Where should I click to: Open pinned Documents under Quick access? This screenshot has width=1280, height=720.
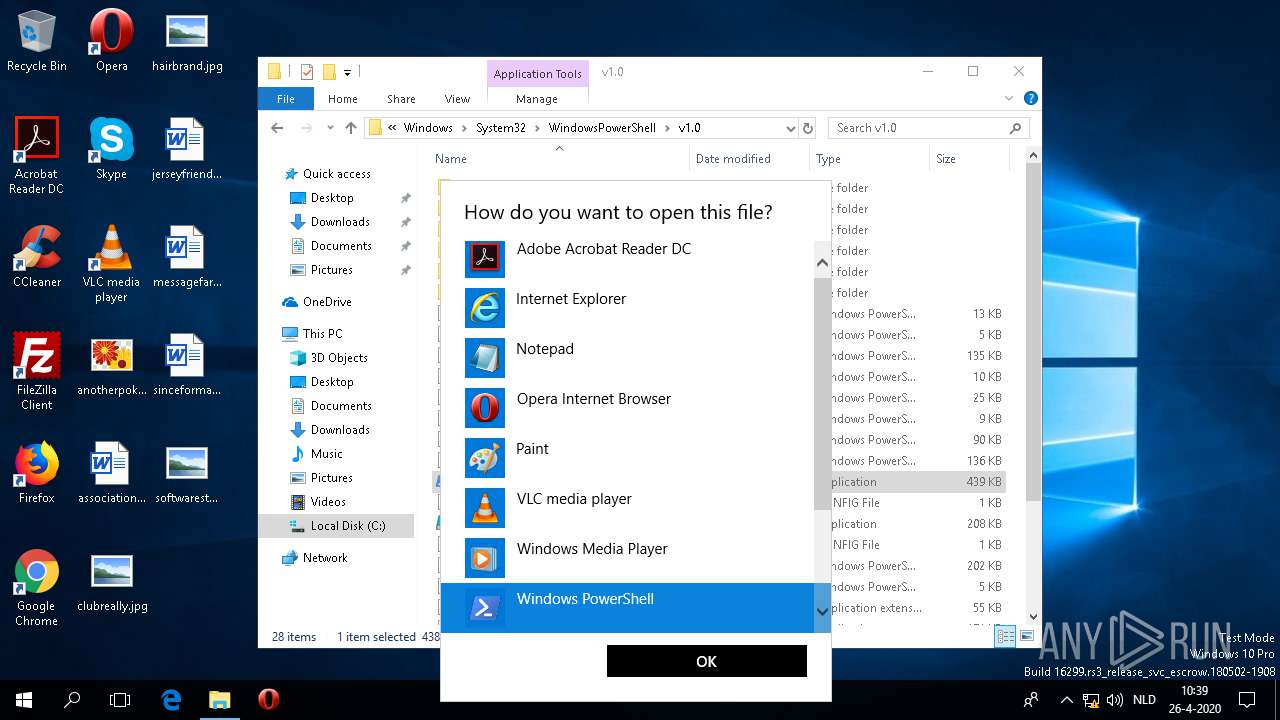341,246
